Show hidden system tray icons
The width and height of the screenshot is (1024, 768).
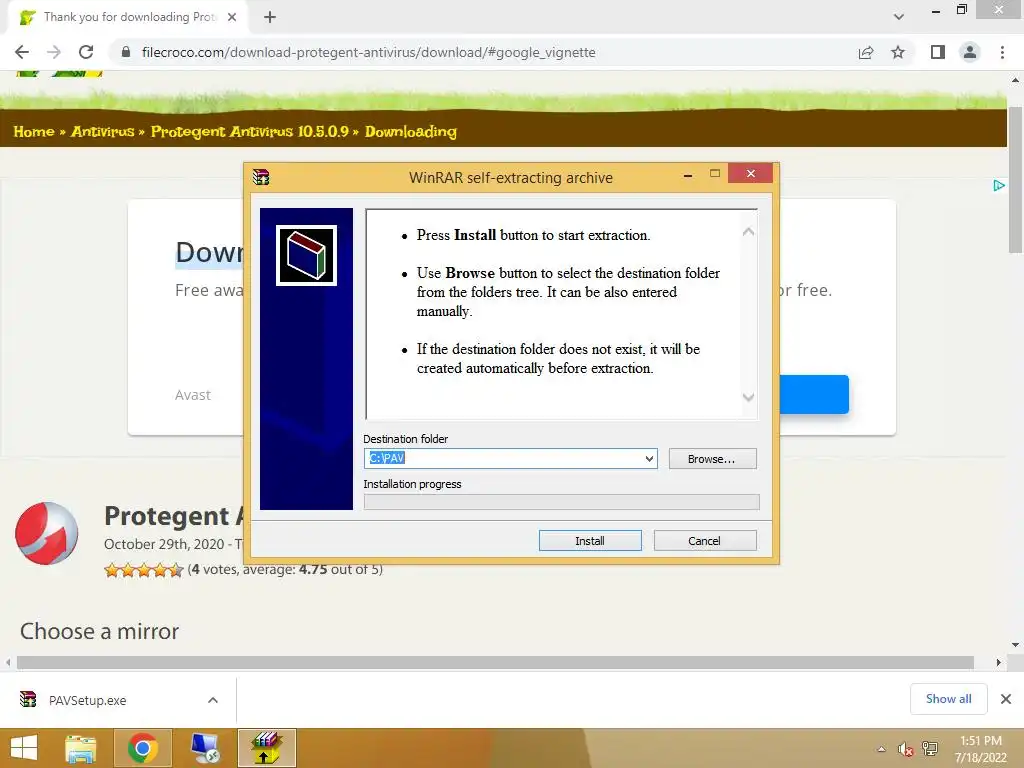[882, 749]
